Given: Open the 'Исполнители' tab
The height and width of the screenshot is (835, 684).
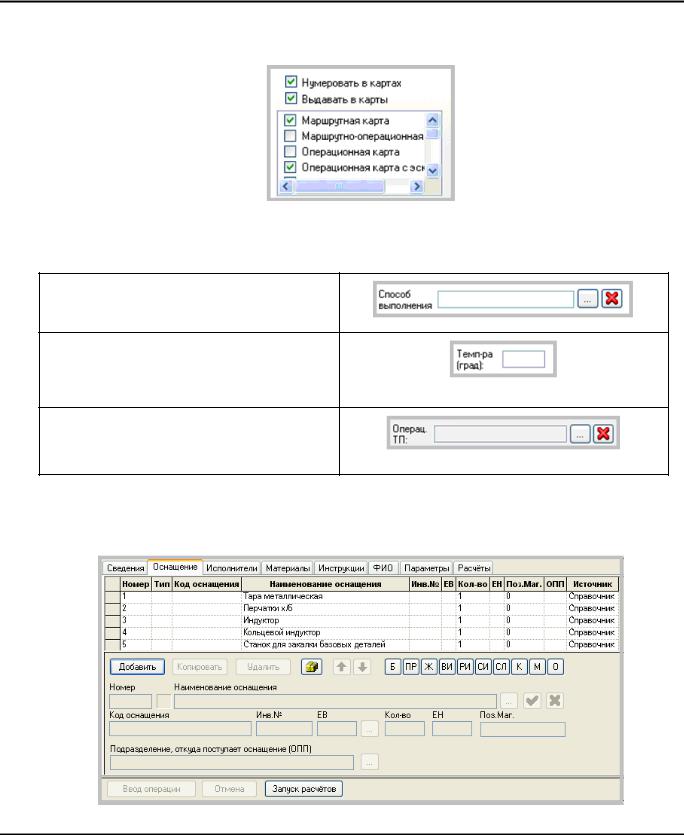Looking at the screenshot, I should pos(232,568).
